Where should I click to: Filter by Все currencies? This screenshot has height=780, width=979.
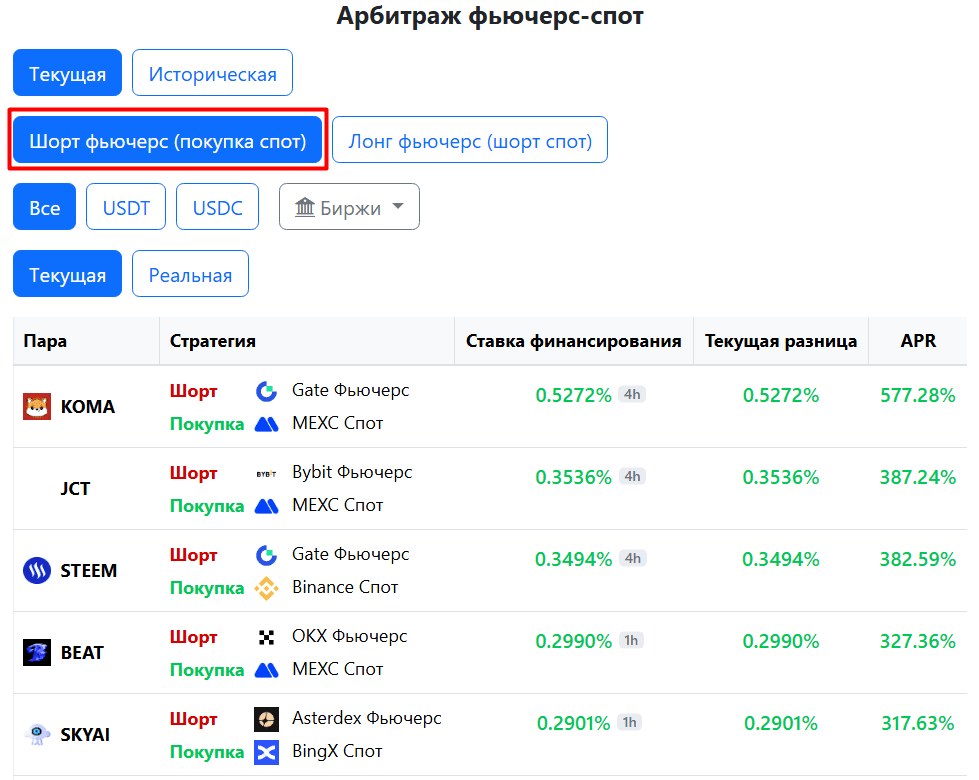pyautogui.click(x=44, y=207)
